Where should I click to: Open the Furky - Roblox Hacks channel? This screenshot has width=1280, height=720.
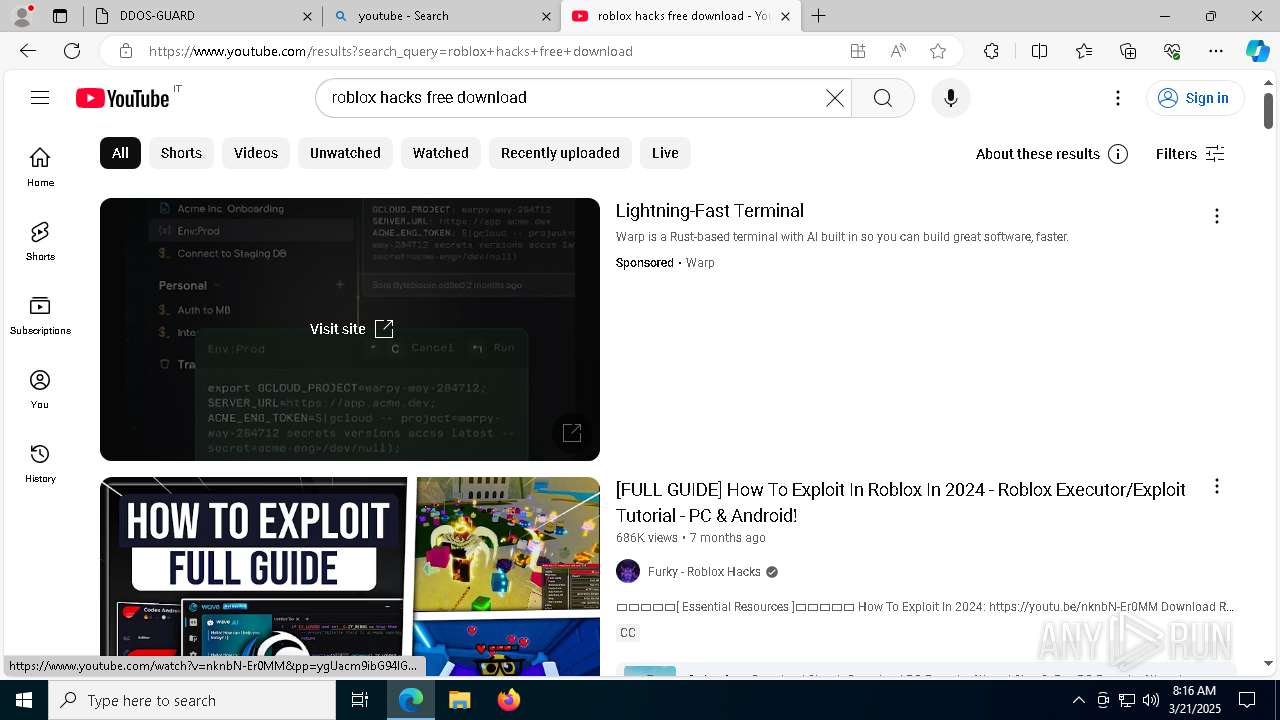[704, 571]
